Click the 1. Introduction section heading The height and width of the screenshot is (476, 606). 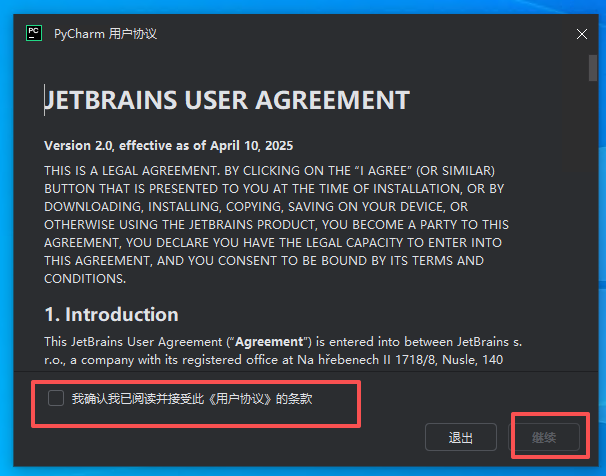point(111,314)
